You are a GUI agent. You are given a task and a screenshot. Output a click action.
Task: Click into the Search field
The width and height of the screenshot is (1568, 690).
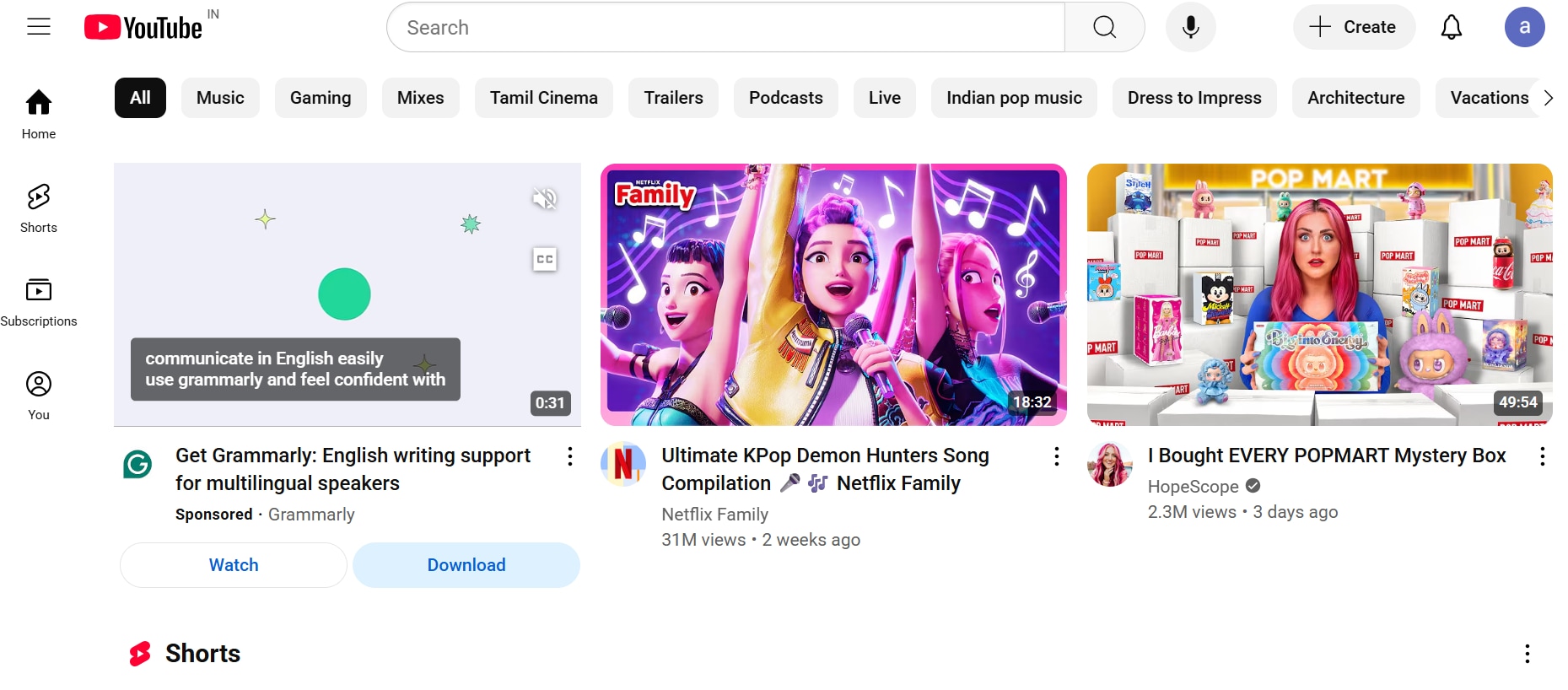tap(725, 27)
